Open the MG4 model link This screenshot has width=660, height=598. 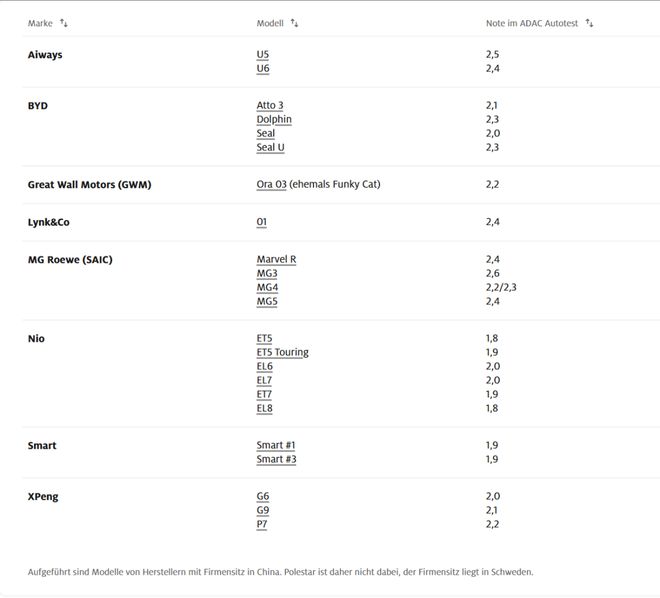point(267,287)
